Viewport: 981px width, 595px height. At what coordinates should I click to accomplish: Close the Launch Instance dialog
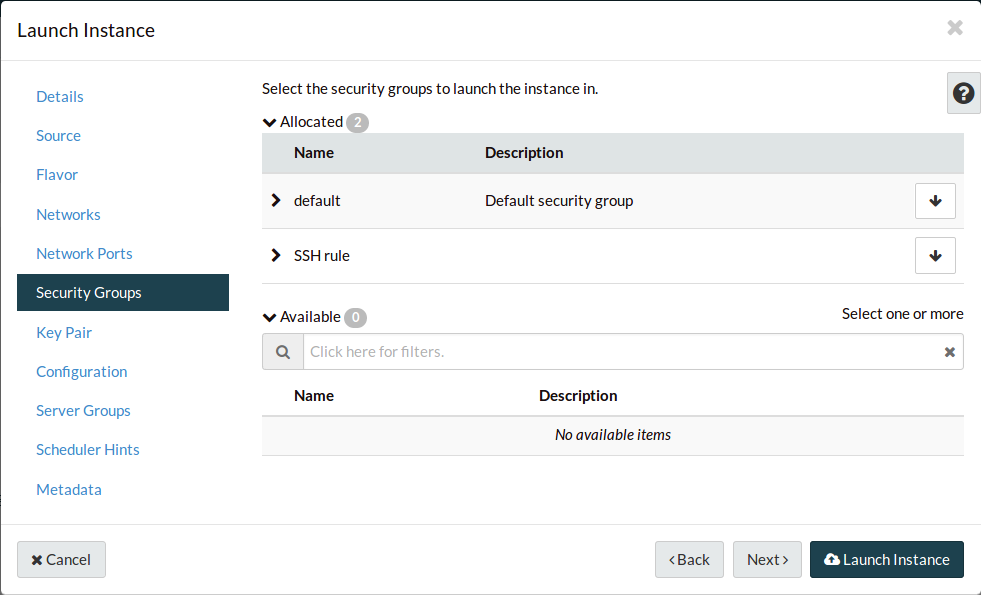[954, 28]
